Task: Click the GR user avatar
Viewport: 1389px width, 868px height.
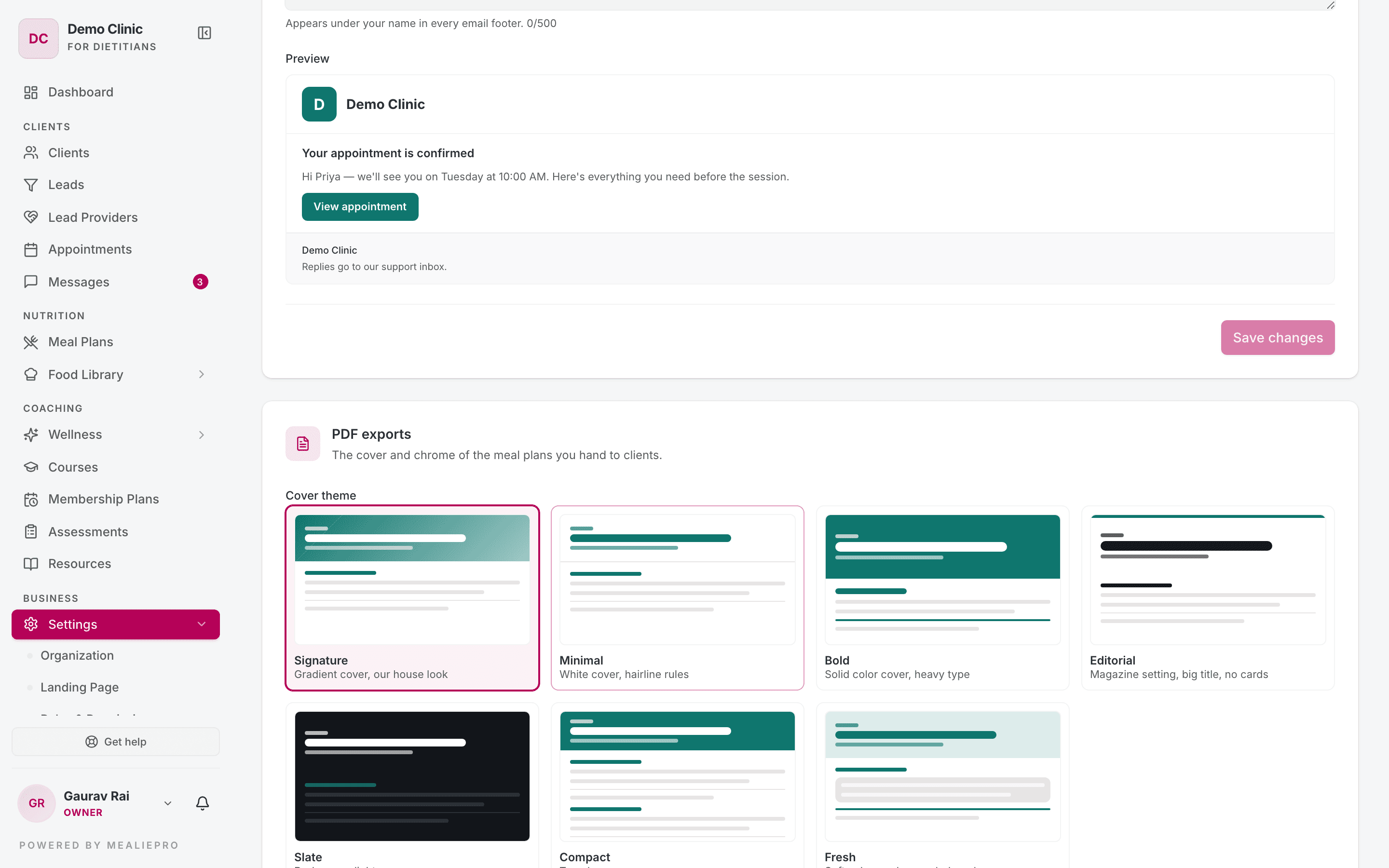Action: coord(37,803)
